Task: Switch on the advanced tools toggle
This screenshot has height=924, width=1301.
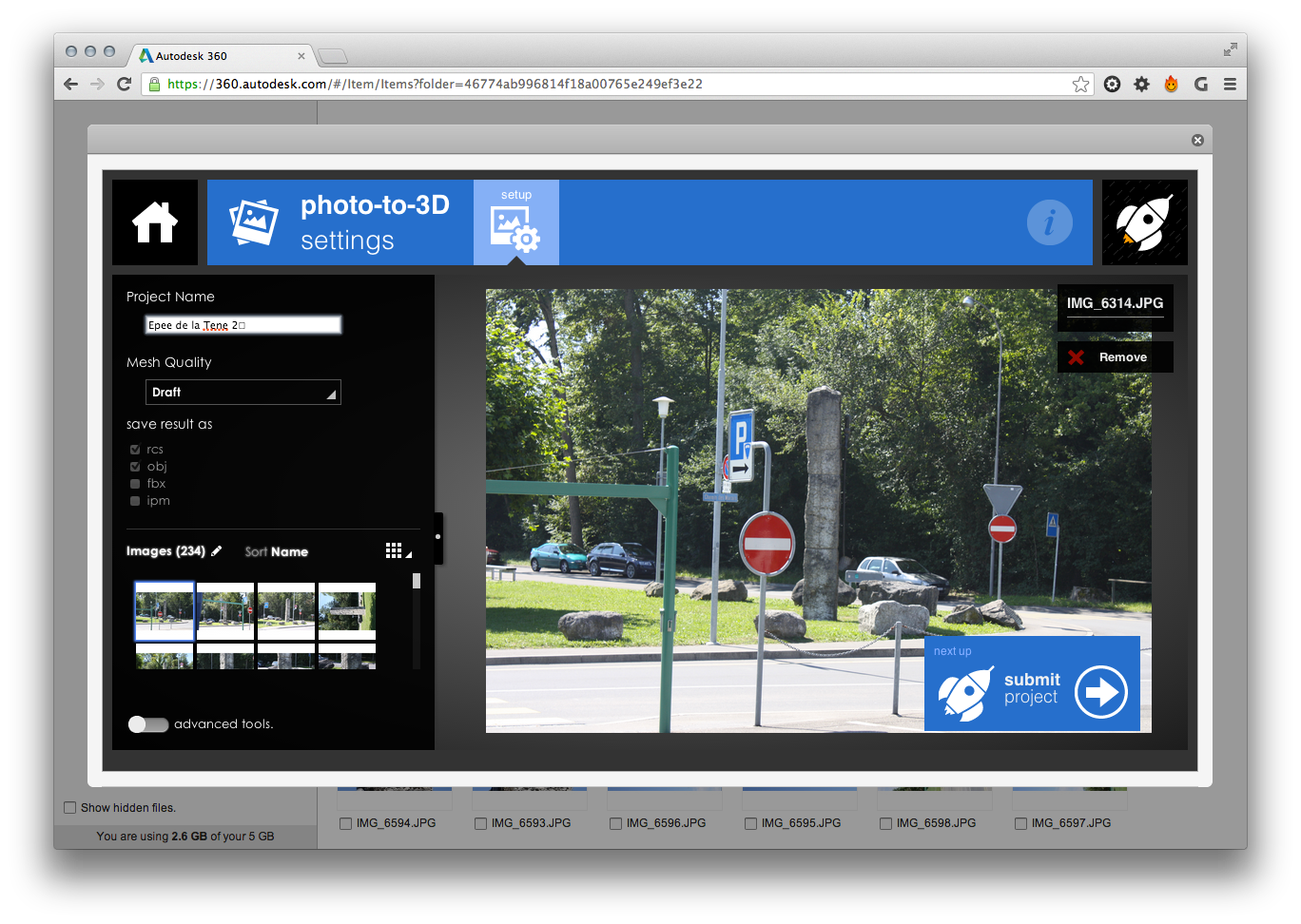Action: [148, 724]
